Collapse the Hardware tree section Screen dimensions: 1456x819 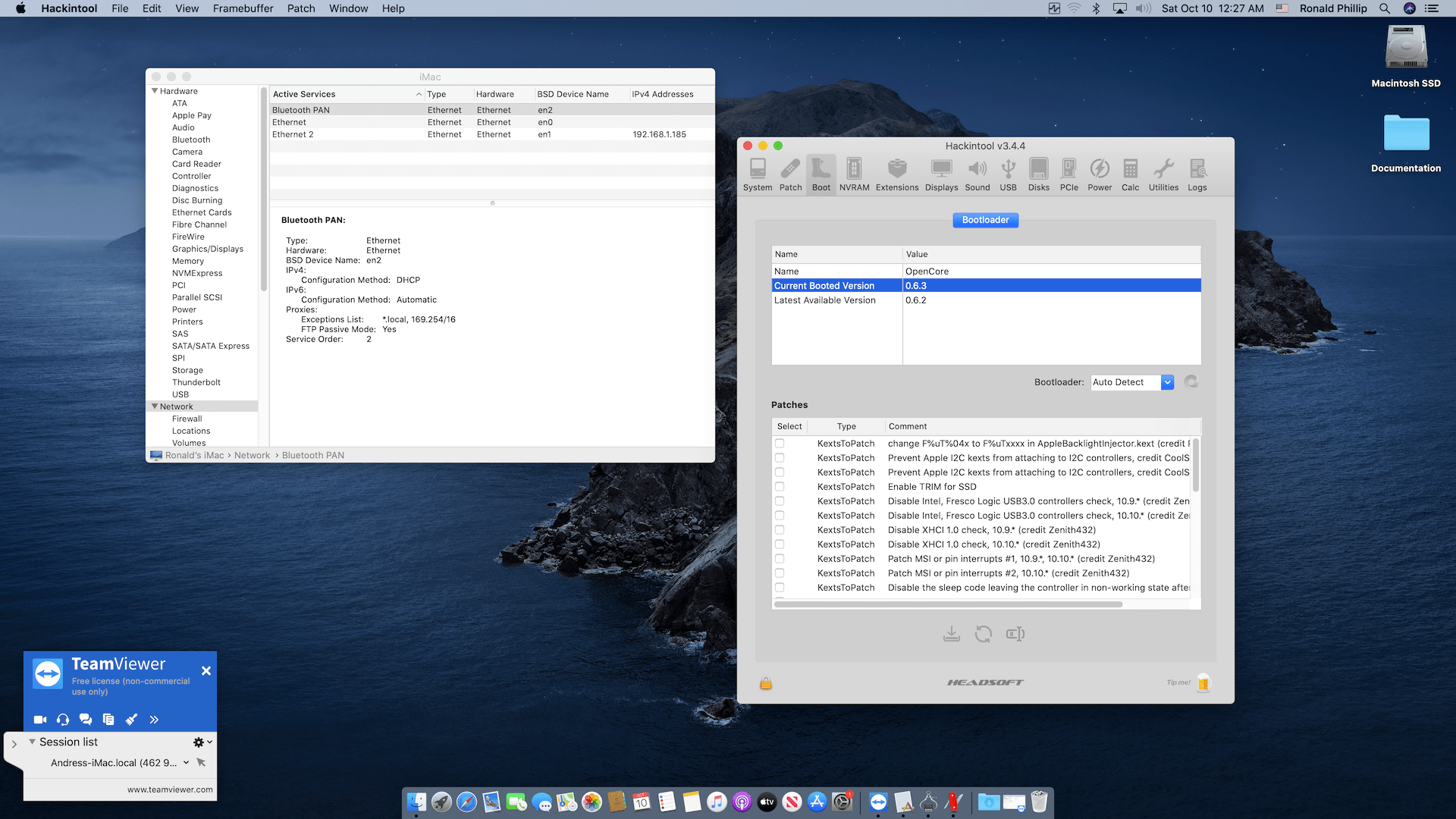coord(155,91)
